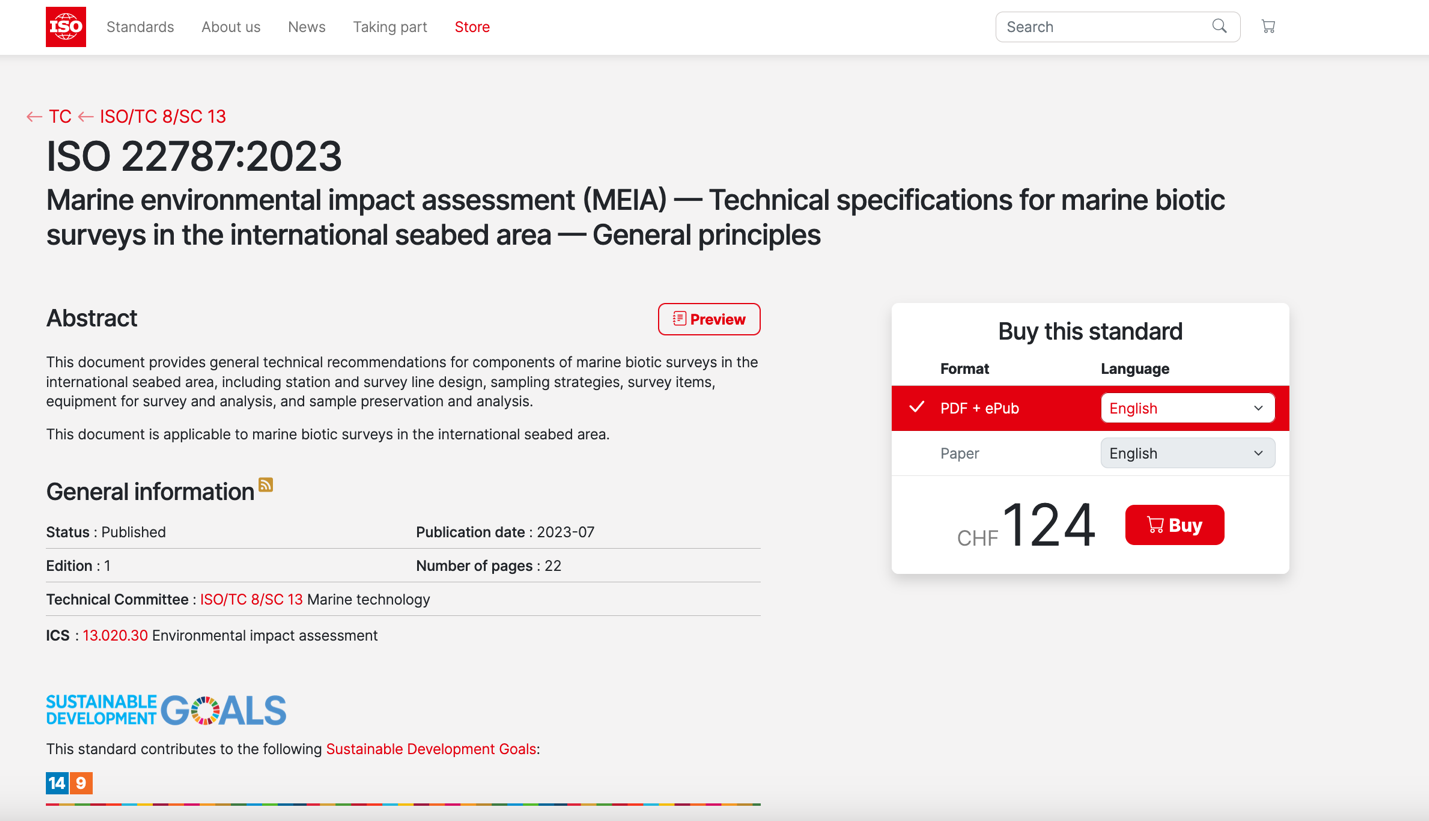Click the ISO logo home icon
Viewport: 1429px width, 821px height.
coord(66,27)
